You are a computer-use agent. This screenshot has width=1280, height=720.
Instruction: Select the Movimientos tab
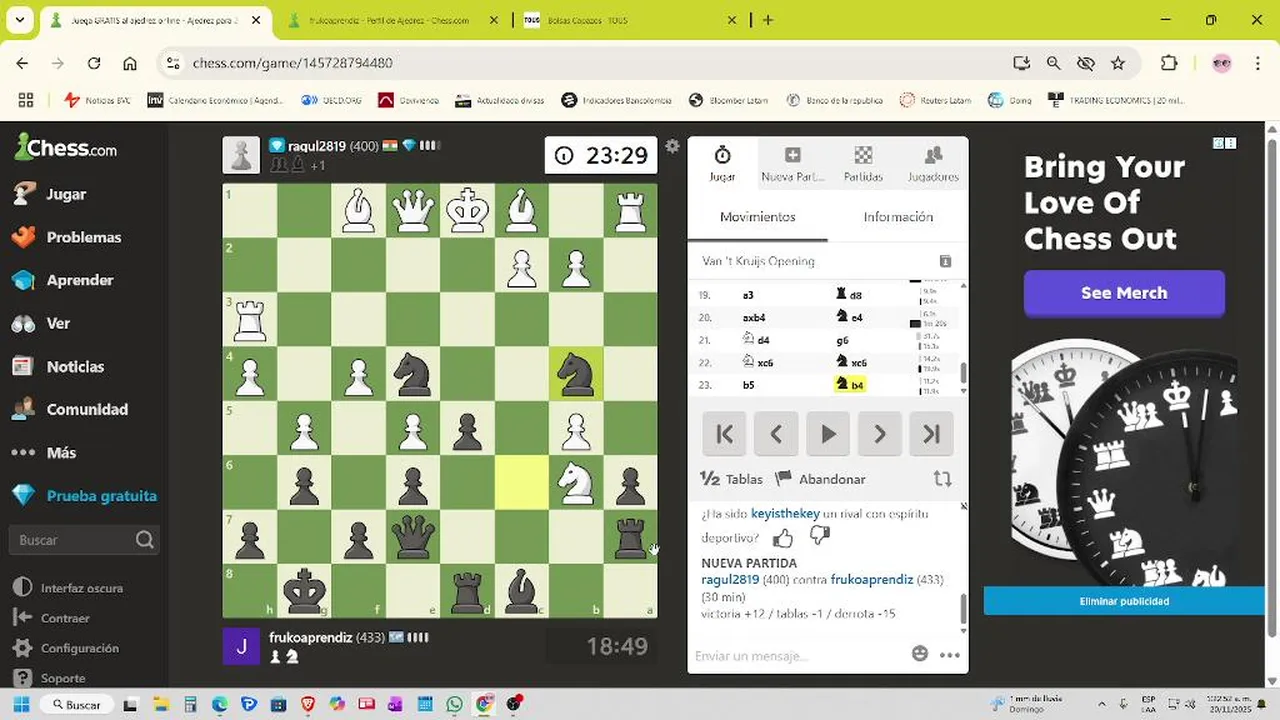[x=758, y=217]
